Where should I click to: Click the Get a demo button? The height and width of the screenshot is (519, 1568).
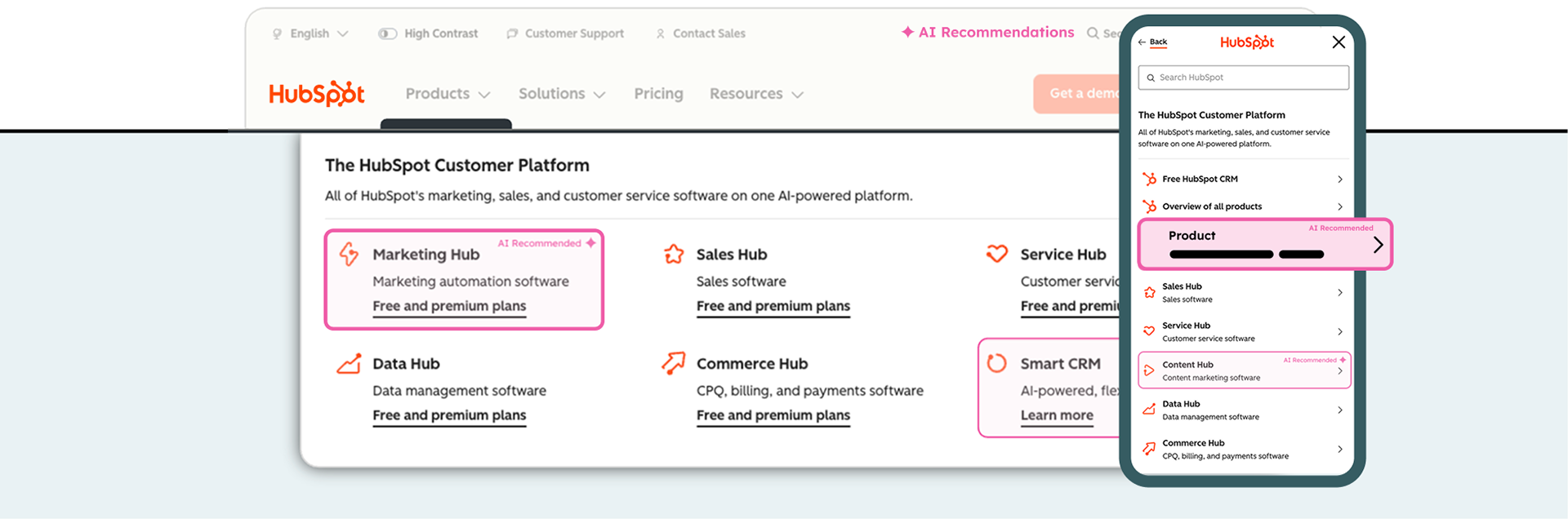pyautogui.click(x=1080, y=94)
